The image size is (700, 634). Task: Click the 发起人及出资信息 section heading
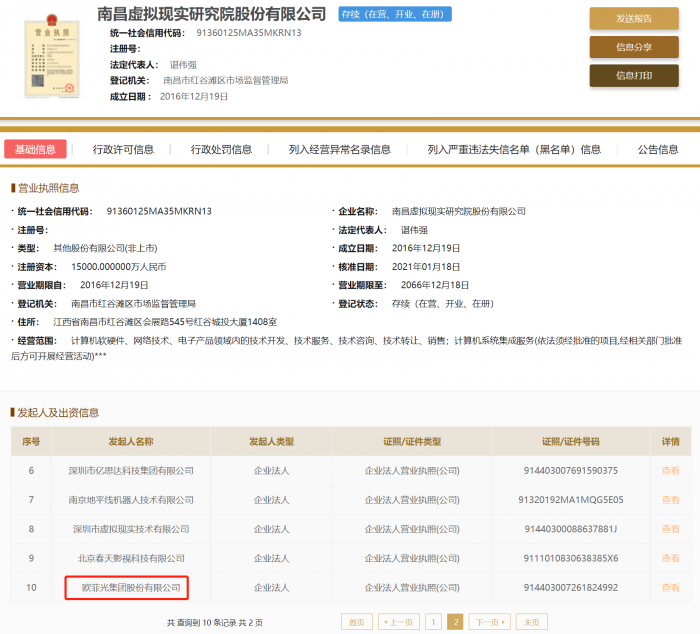[58, 413]
